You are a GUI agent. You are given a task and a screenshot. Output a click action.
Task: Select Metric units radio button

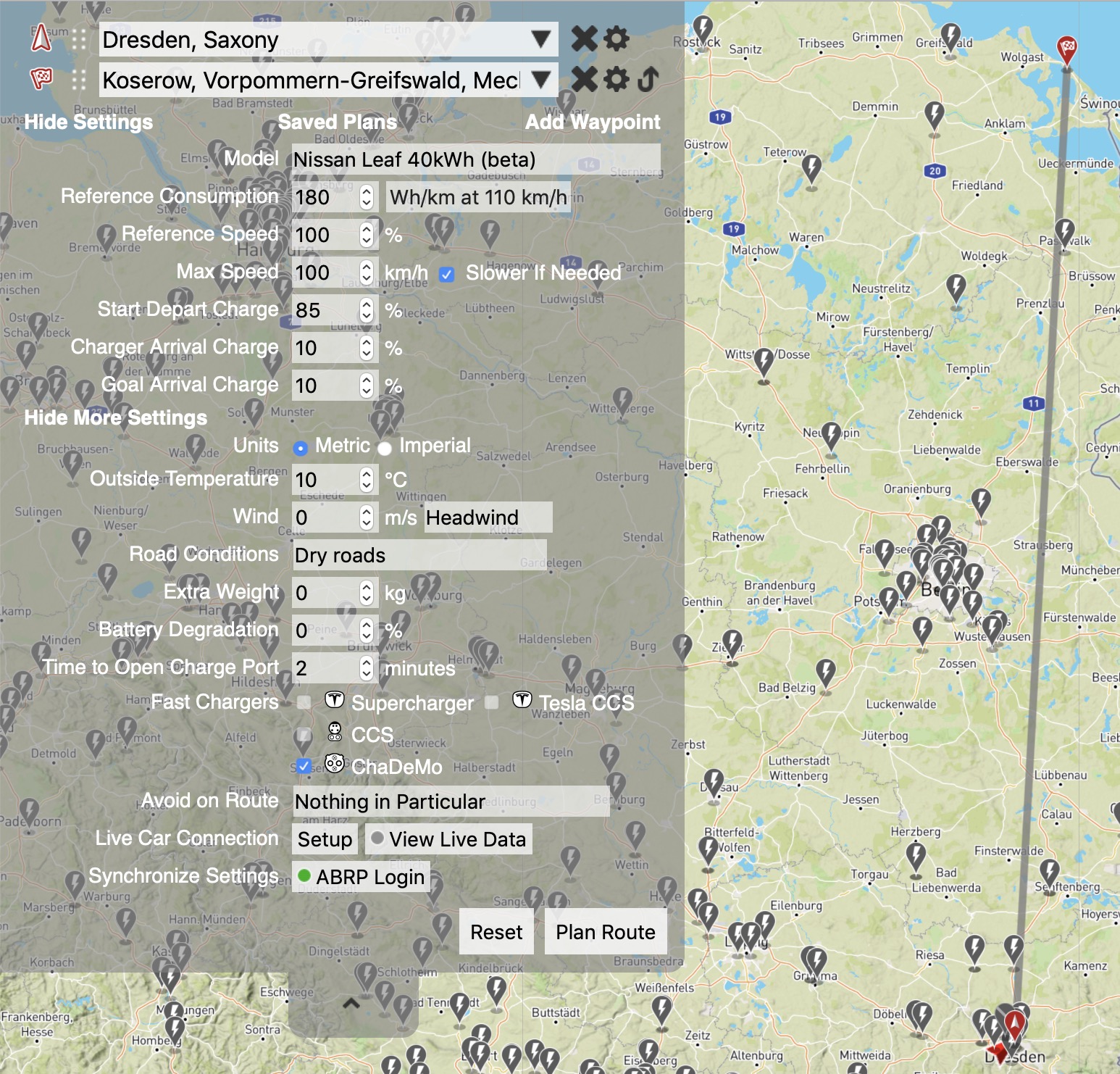pos(301,448)
